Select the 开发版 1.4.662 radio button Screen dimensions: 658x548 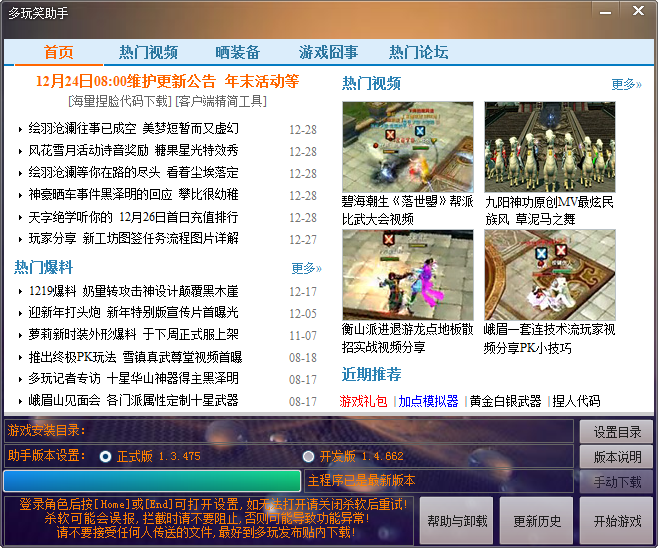308,456
